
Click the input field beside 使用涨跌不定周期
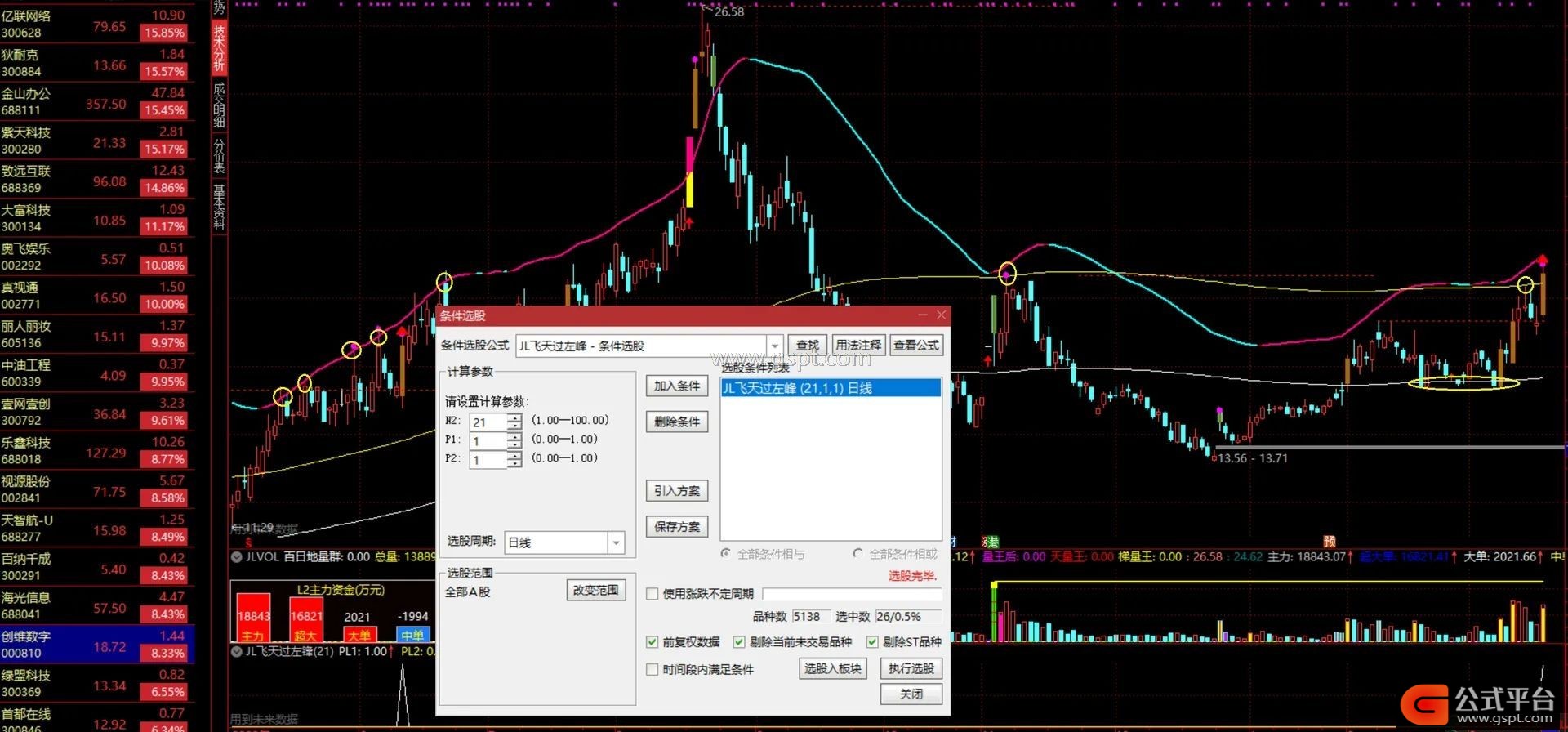click(852, 594)
